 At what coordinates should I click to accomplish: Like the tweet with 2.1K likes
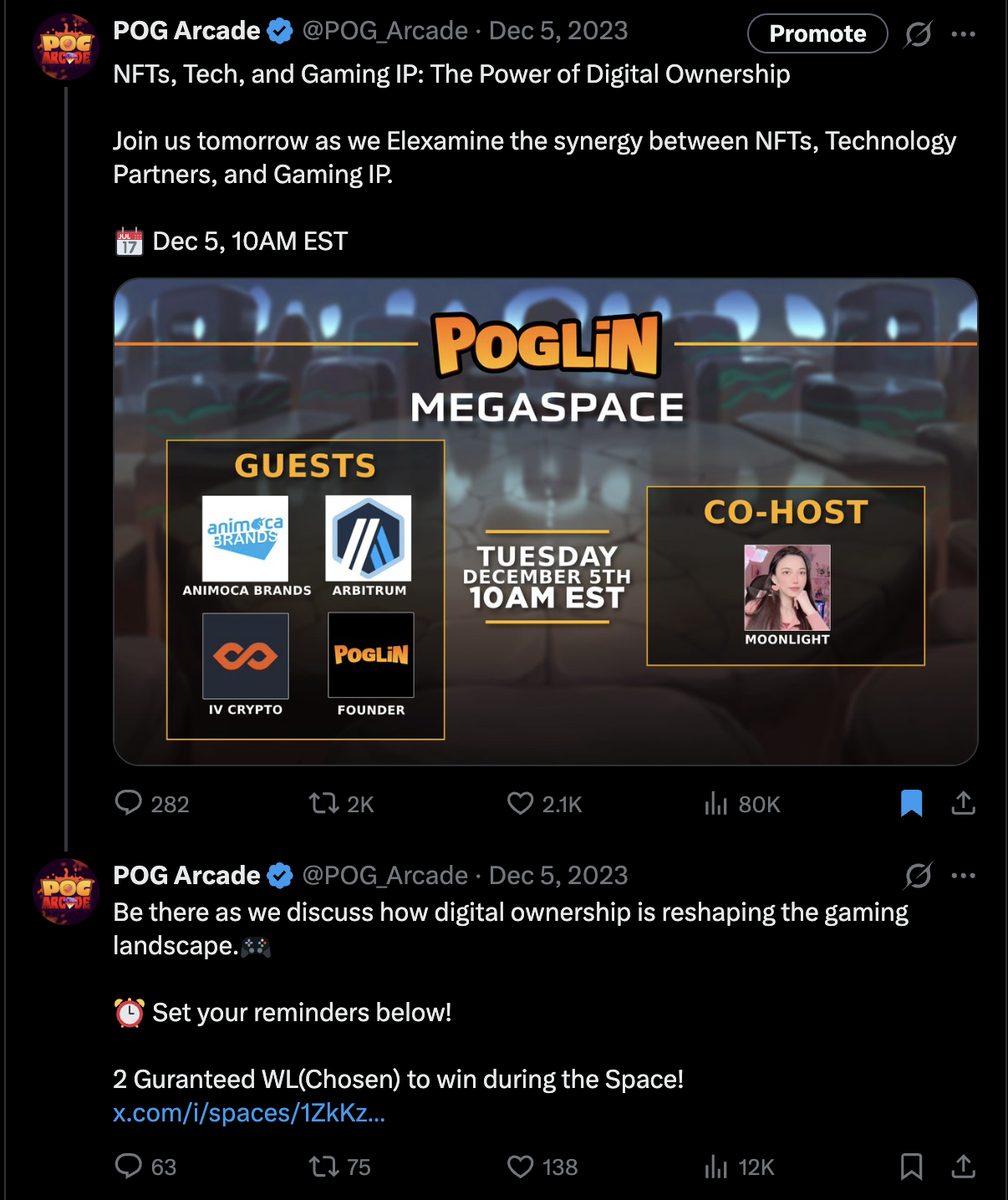544,804
